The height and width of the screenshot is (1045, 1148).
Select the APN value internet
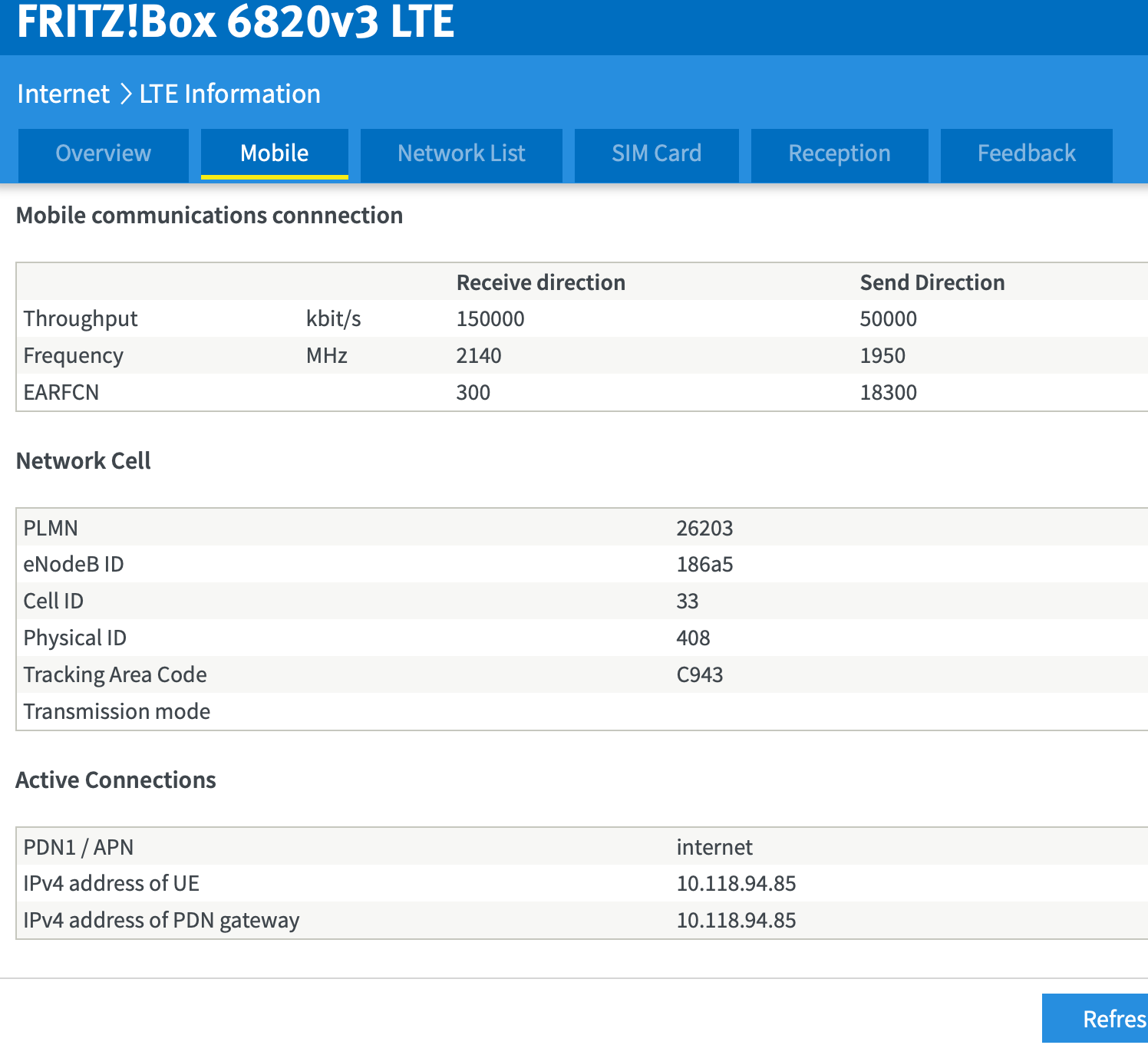pos(714,848)
